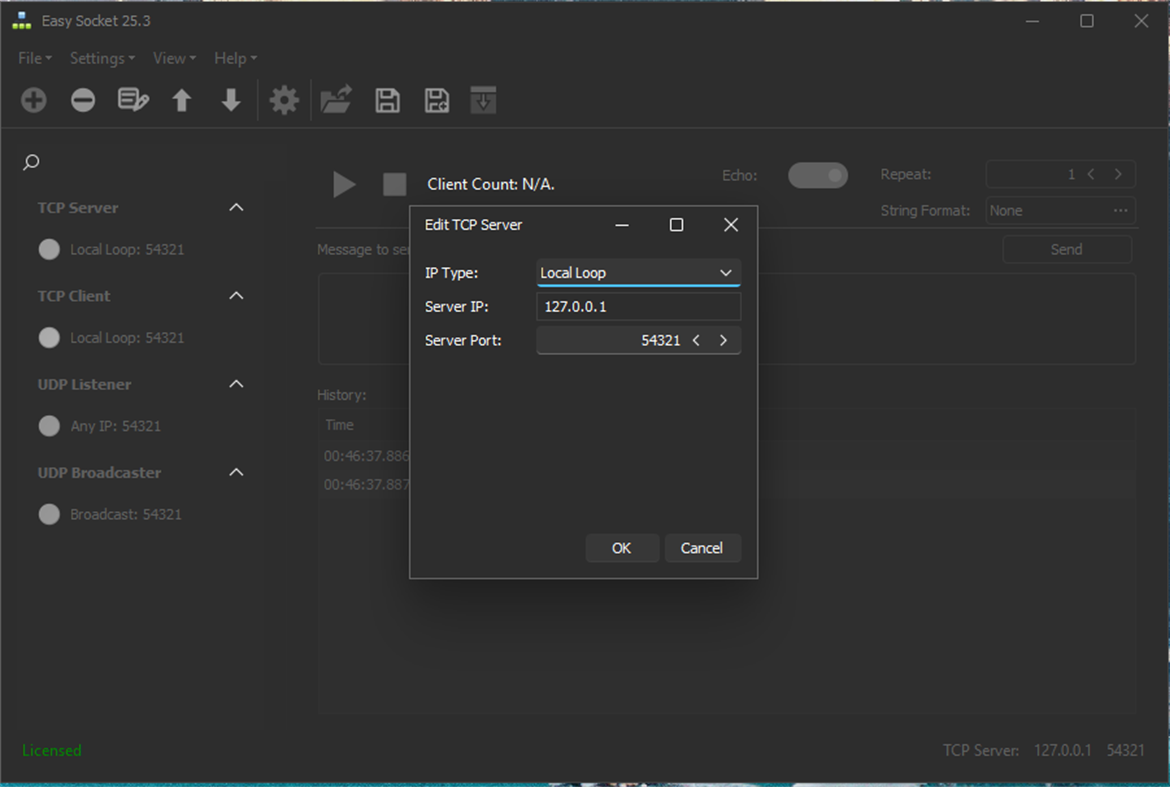1170x787 pixels.
Task: Collapse the TCP Server group
Action: click(237, 207)
